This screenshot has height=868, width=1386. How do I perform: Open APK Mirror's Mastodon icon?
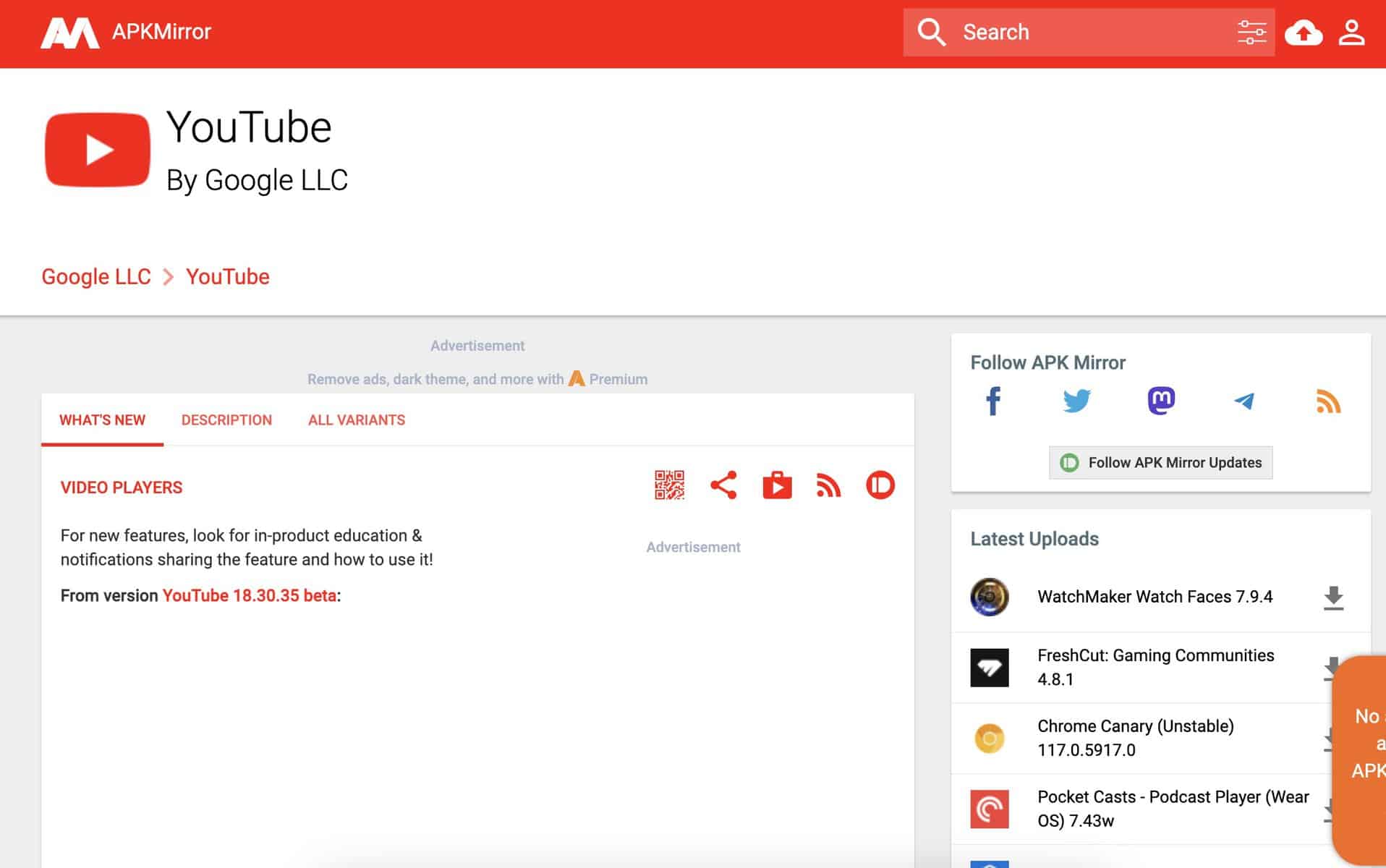1161,401
